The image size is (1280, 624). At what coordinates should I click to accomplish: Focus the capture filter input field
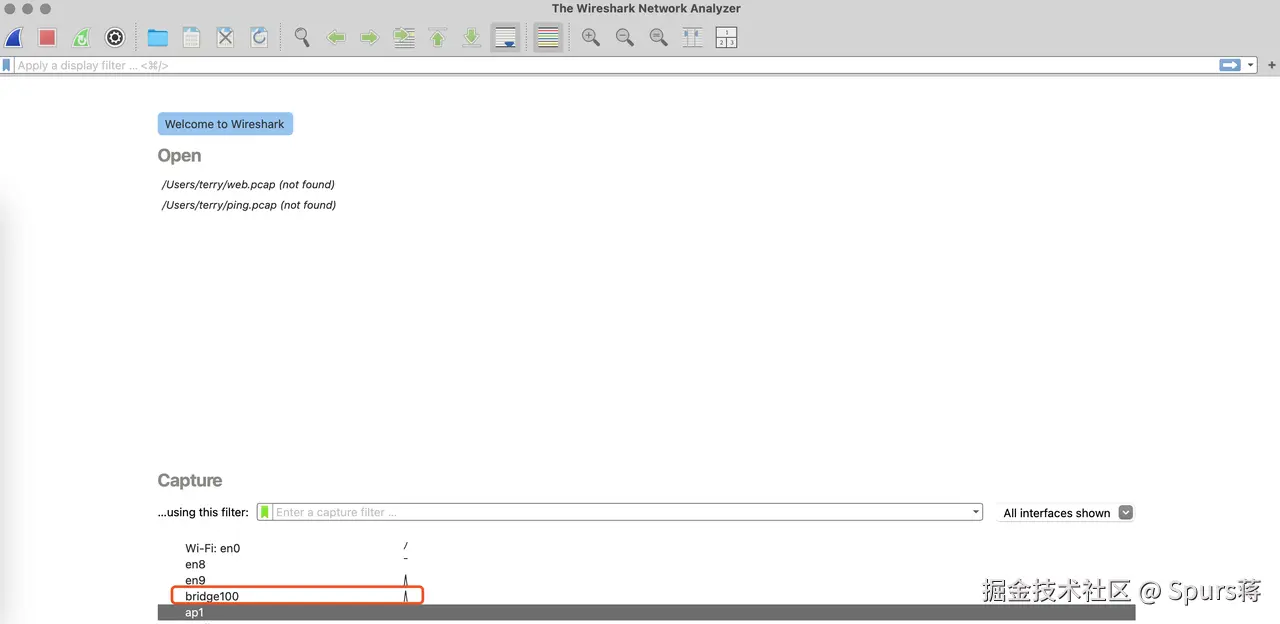coord(621,512)
